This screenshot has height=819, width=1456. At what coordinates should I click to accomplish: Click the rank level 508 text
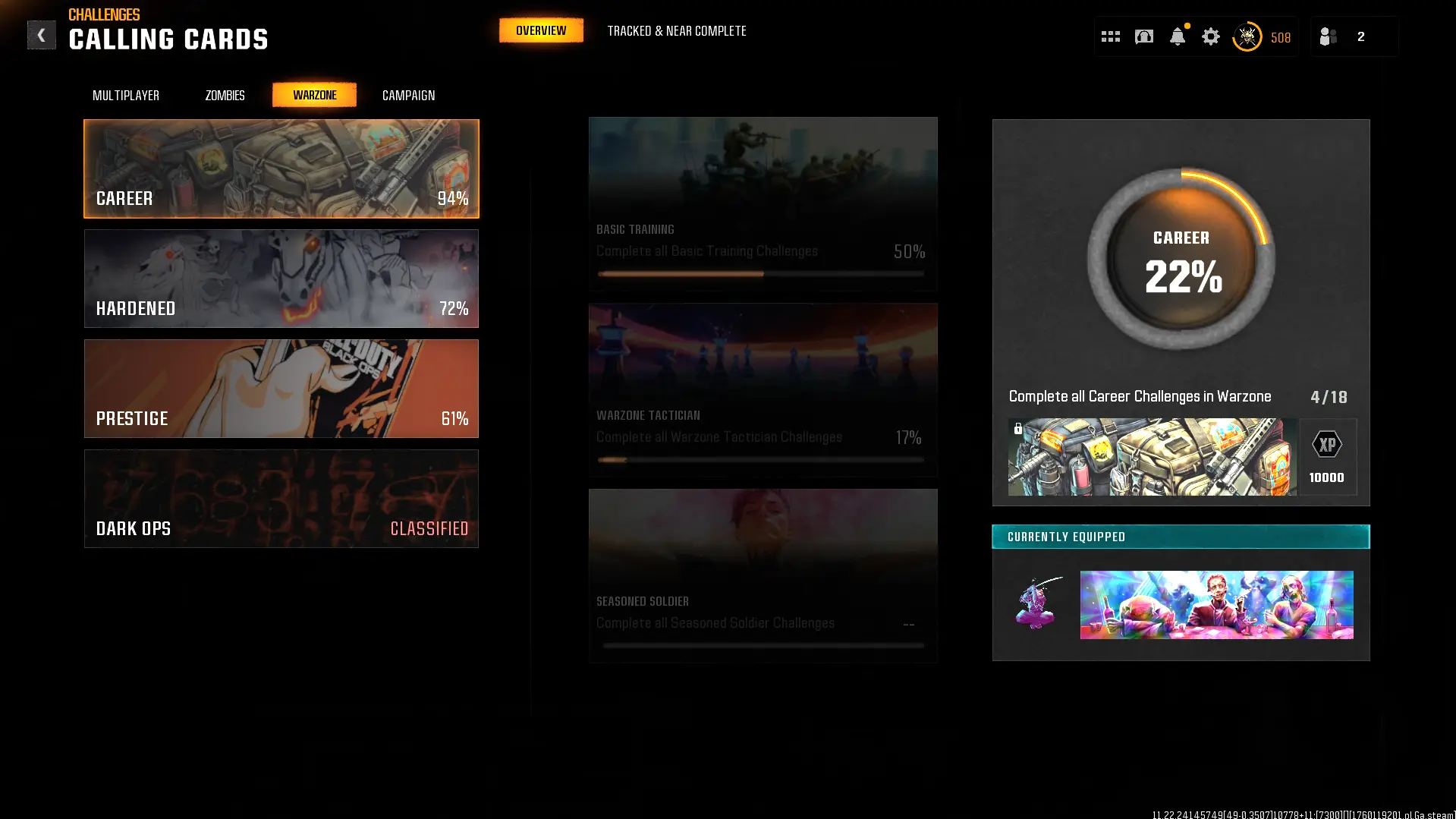[x=1281, y=37]
